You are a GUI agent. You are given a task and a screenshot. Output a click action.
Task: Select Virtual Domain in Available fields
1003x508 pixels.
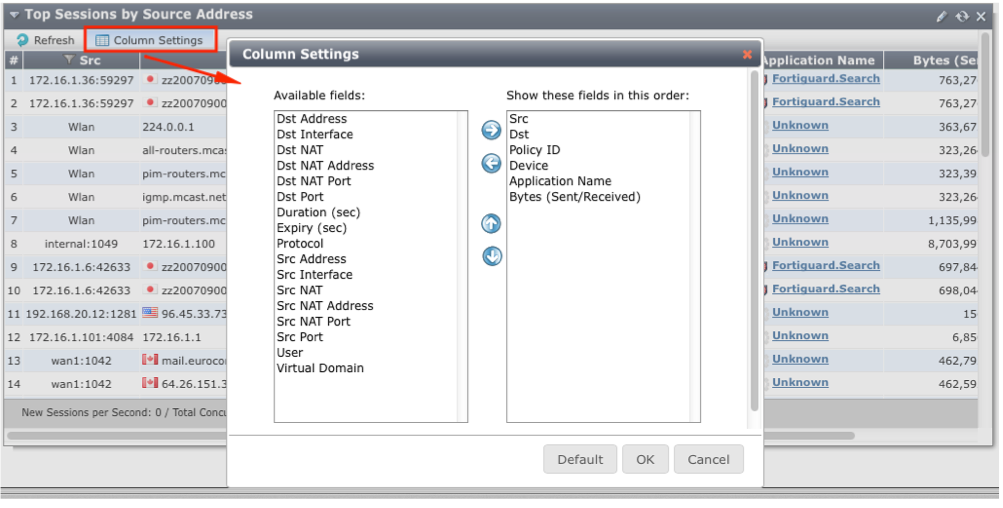[x=320, y=368]
